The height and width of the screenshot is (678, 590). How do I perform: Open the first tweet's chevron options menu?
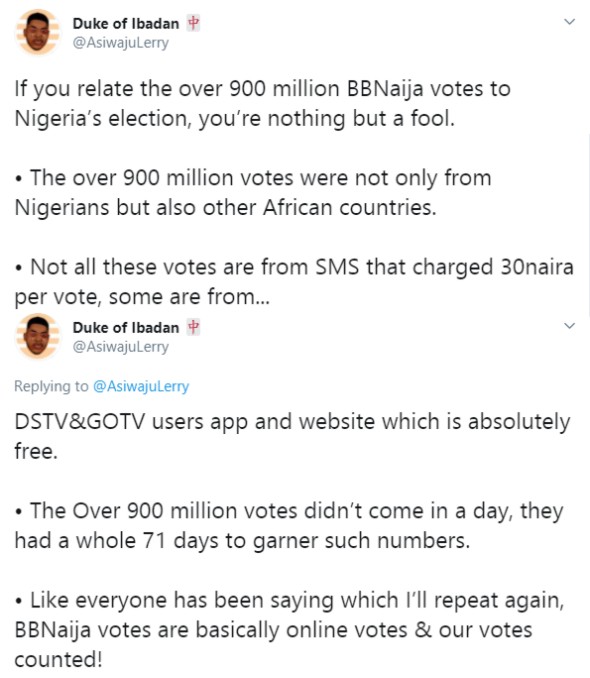click(x=570, y=22)
